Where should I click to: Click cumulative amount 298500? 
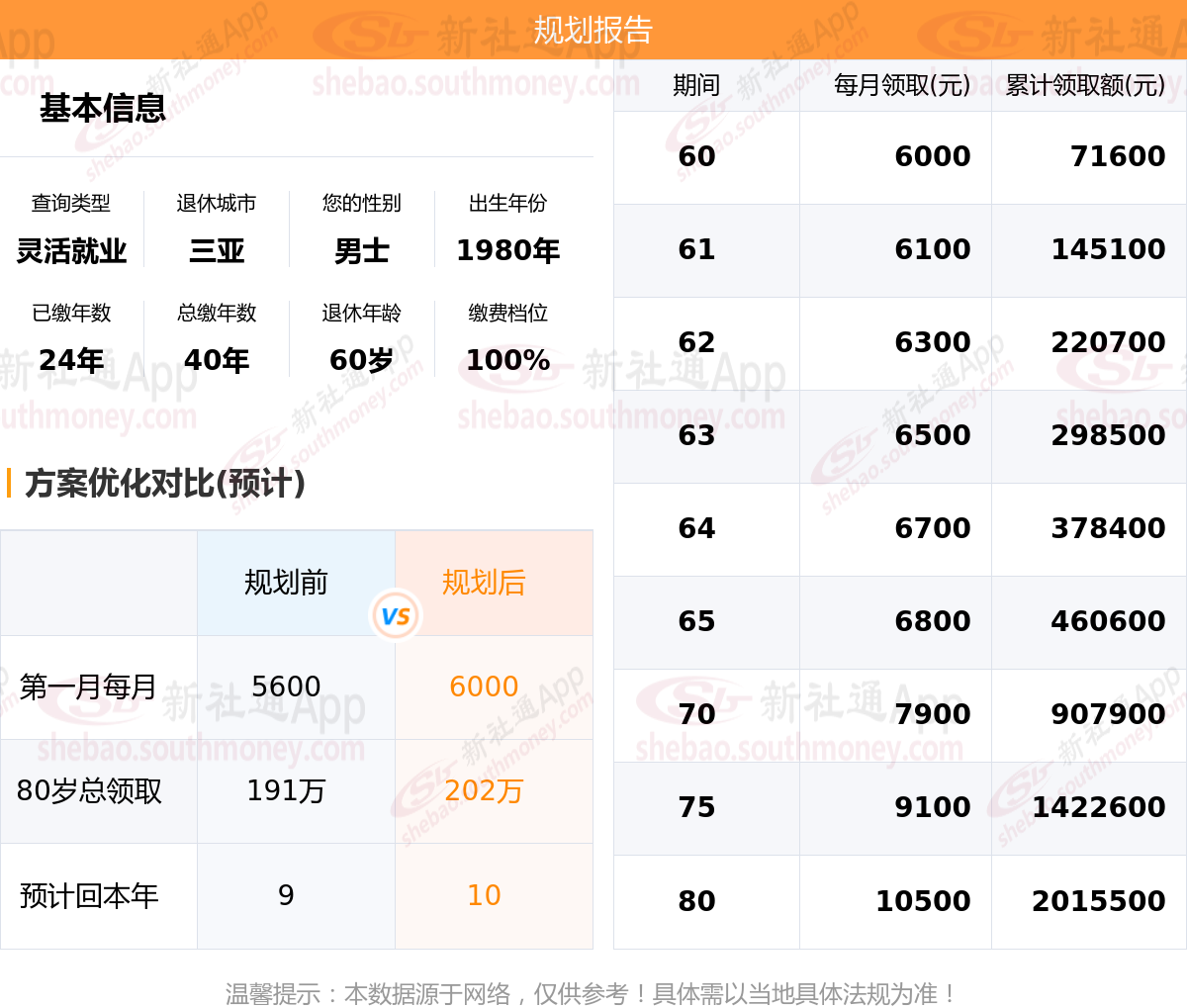point(1109,435)
